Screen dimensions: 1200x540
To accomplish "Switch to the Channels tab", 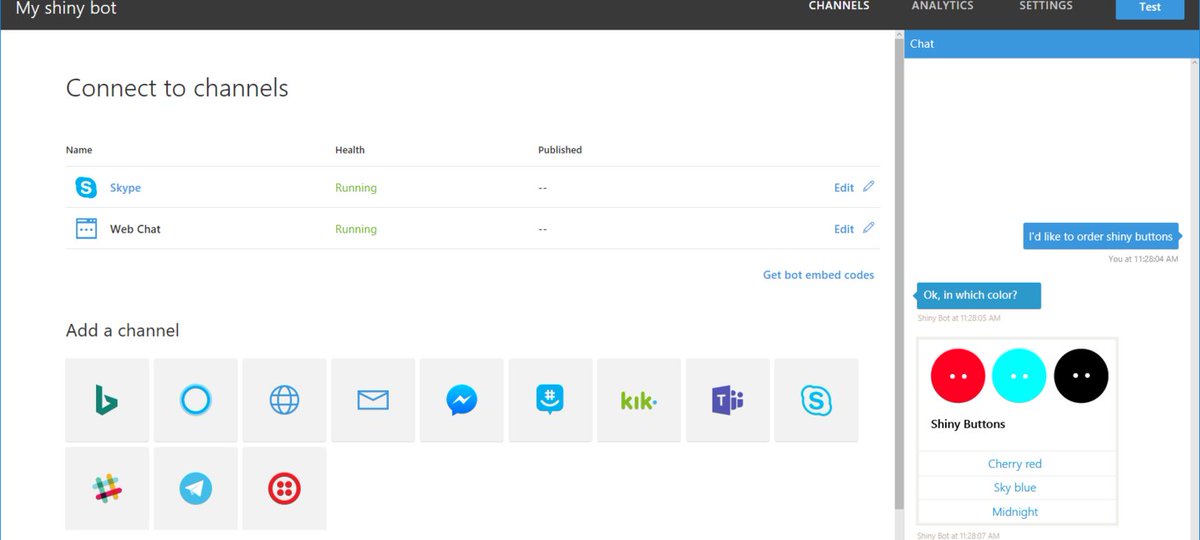I will tap(839, 6).
